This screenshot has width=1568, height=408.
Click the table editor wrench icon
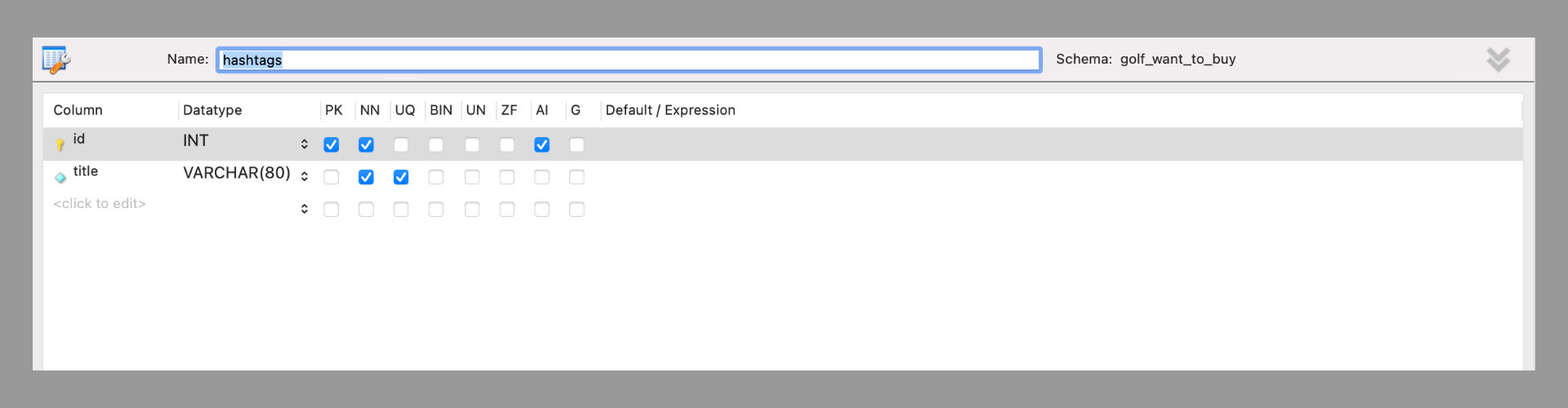(56, 60)
